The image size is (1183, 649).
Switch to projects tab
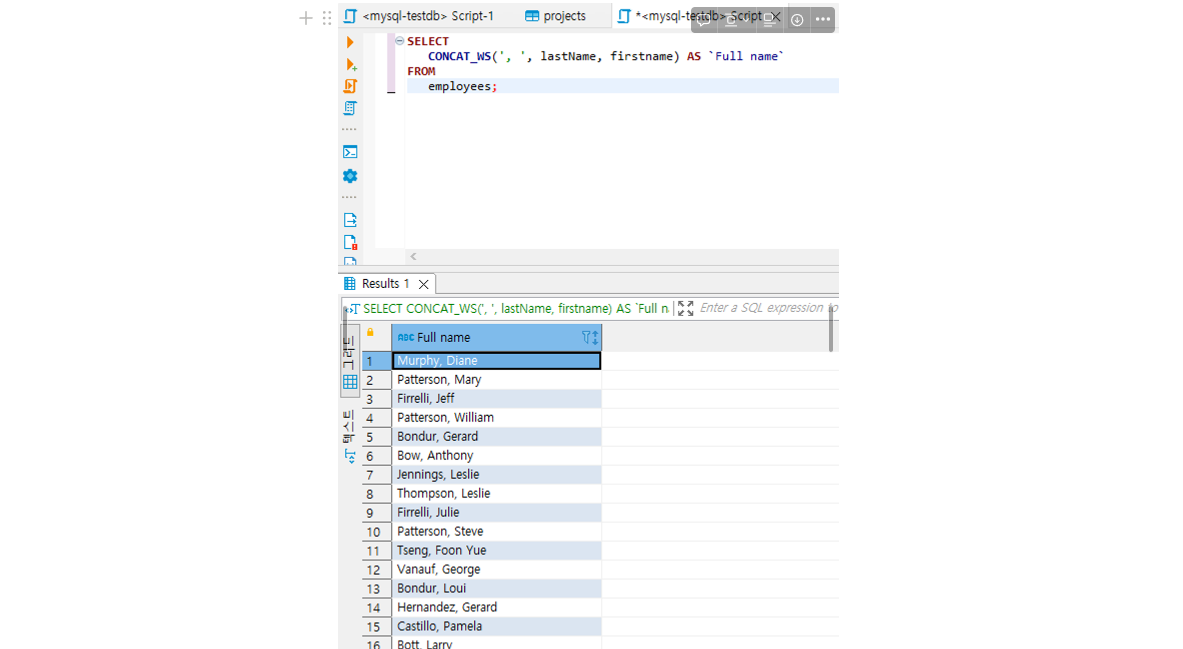[x=555, y=16]
